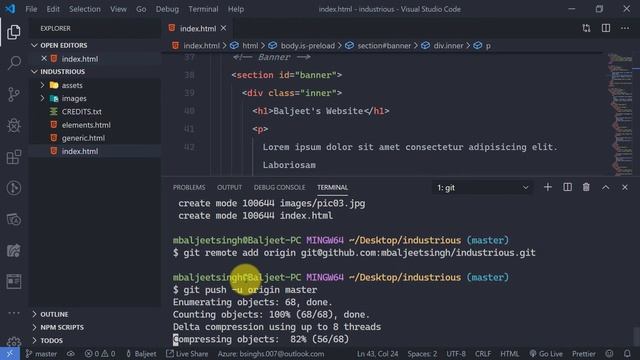640x360 pixels.
Task: Split the terminal panel
Action: [x=567, y=187]
